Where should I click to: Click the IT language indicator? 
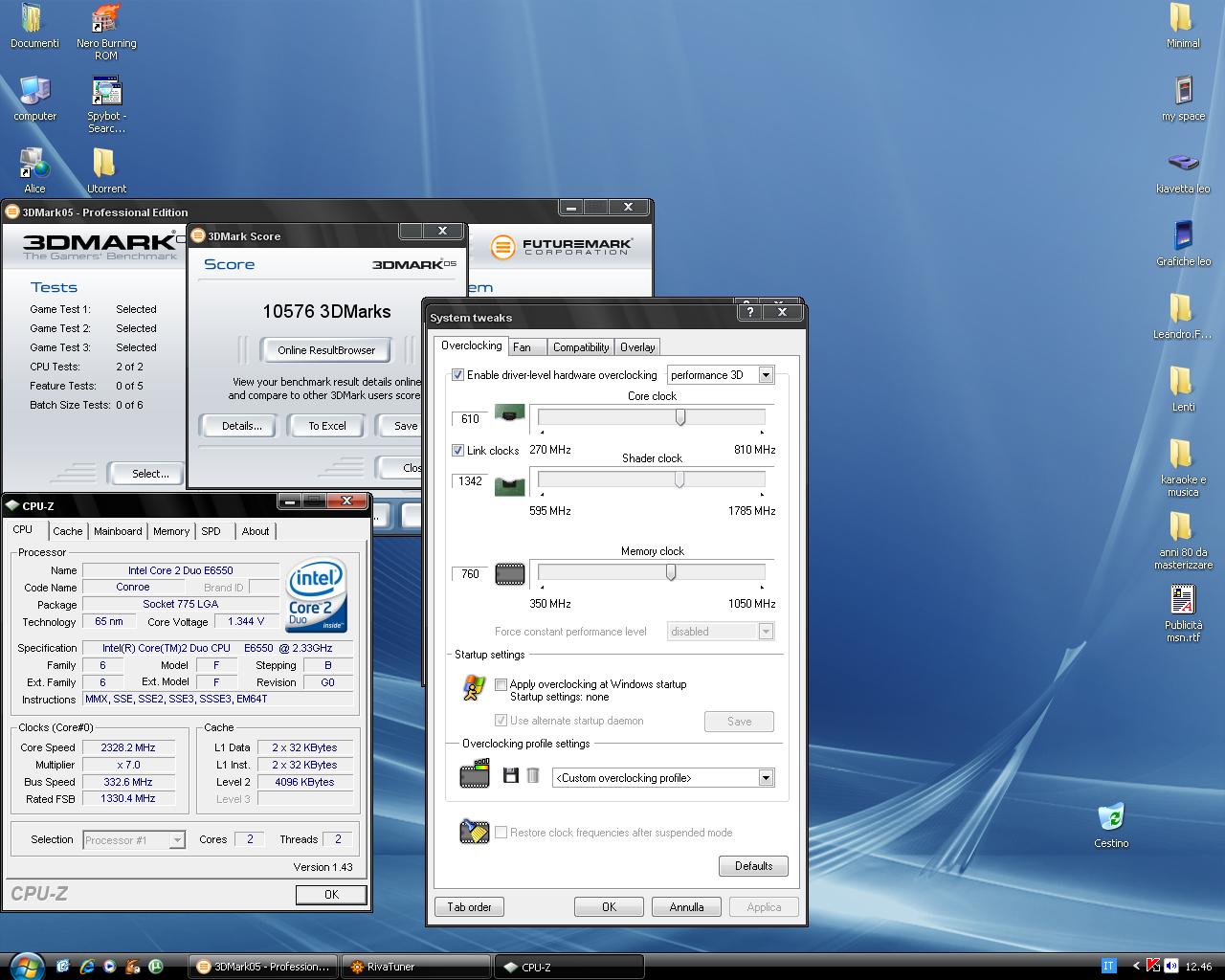point(1109,967)
